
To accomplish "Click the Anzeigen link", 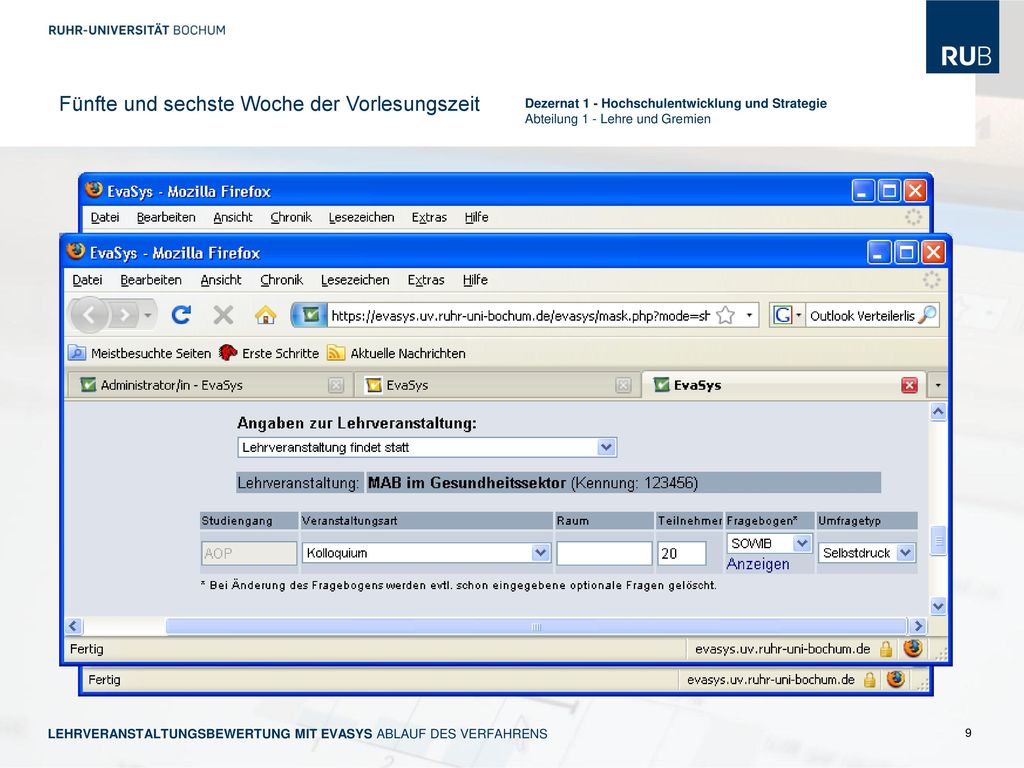I will click(x=758, y=564).
